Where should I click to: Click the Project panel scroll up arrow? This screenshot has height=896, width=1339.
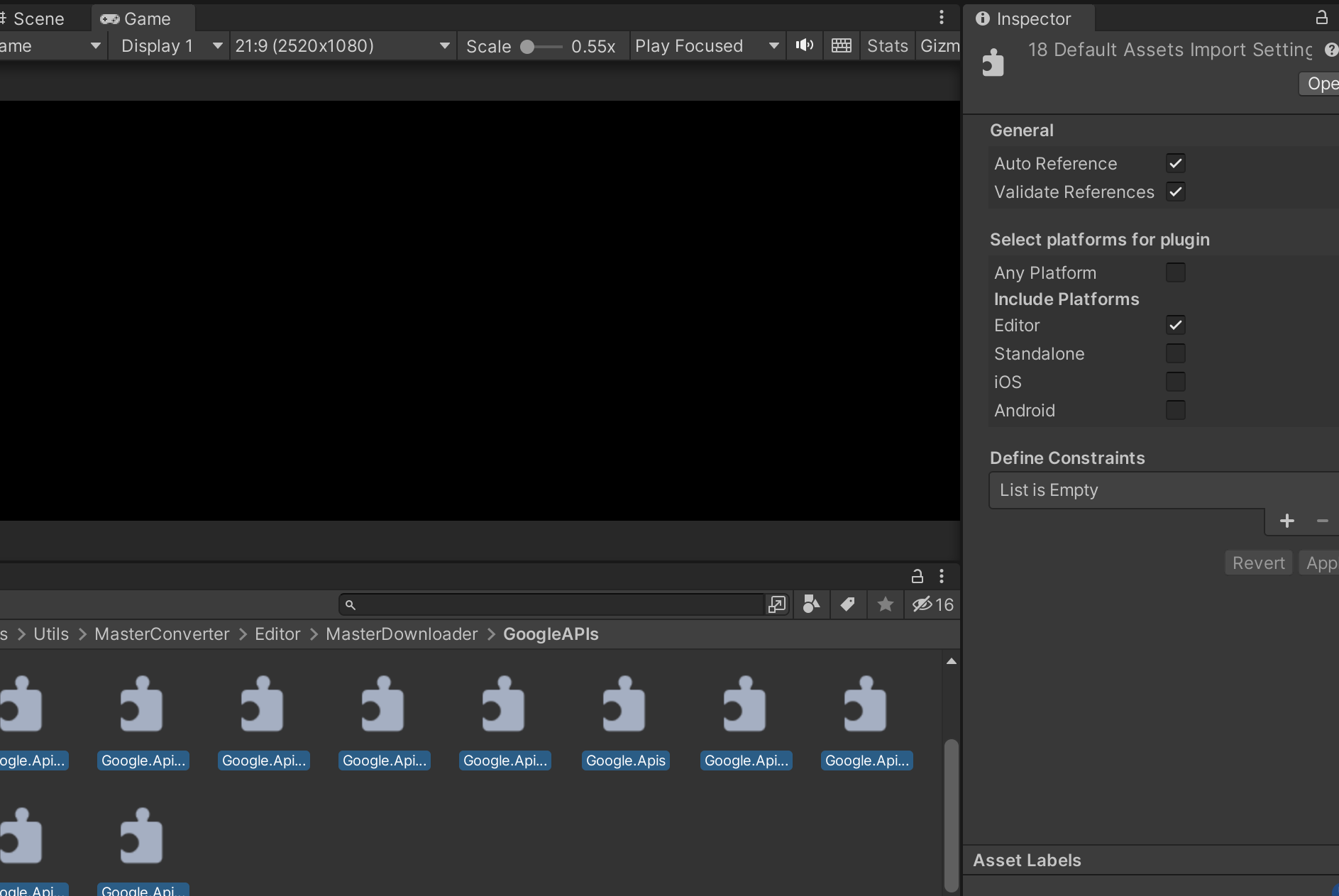click(x=952, y=661)
